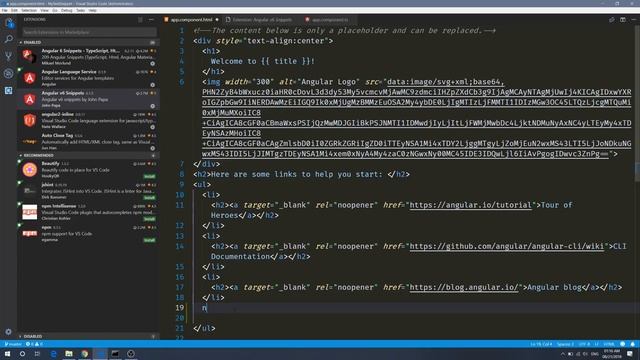Screen dimensions: 640x360
Task: Click the gear icon for angular2-inline extension
Action: click(153, 127)
